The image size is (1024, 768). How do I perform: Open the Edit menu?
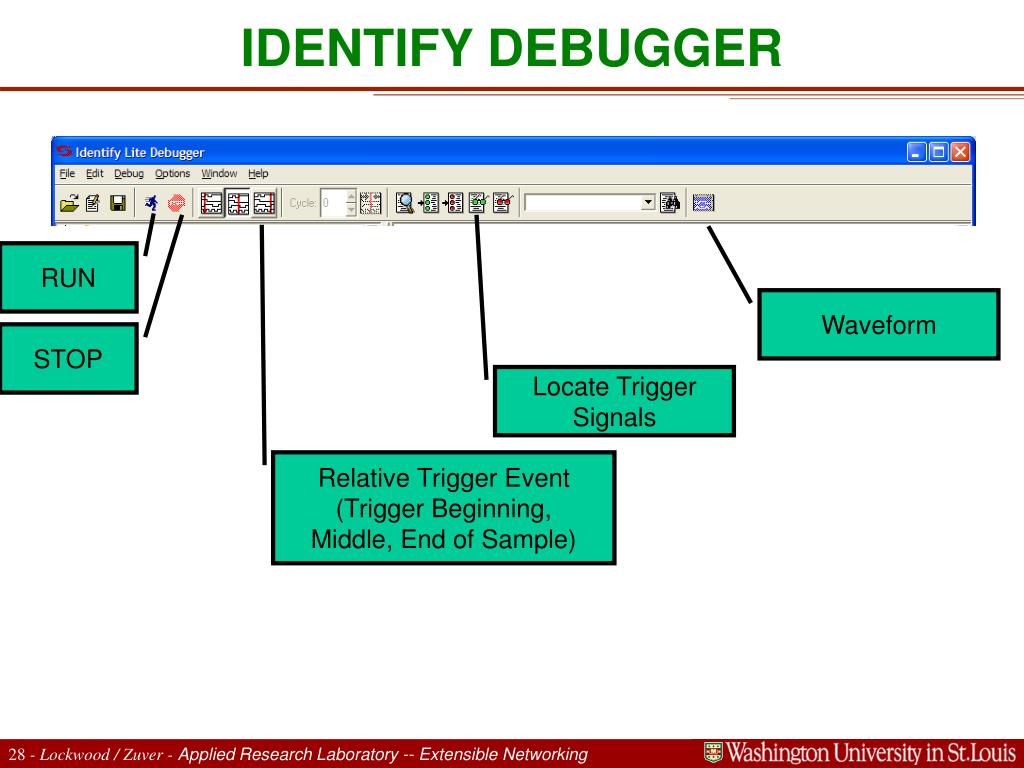(x=95, y=174)
